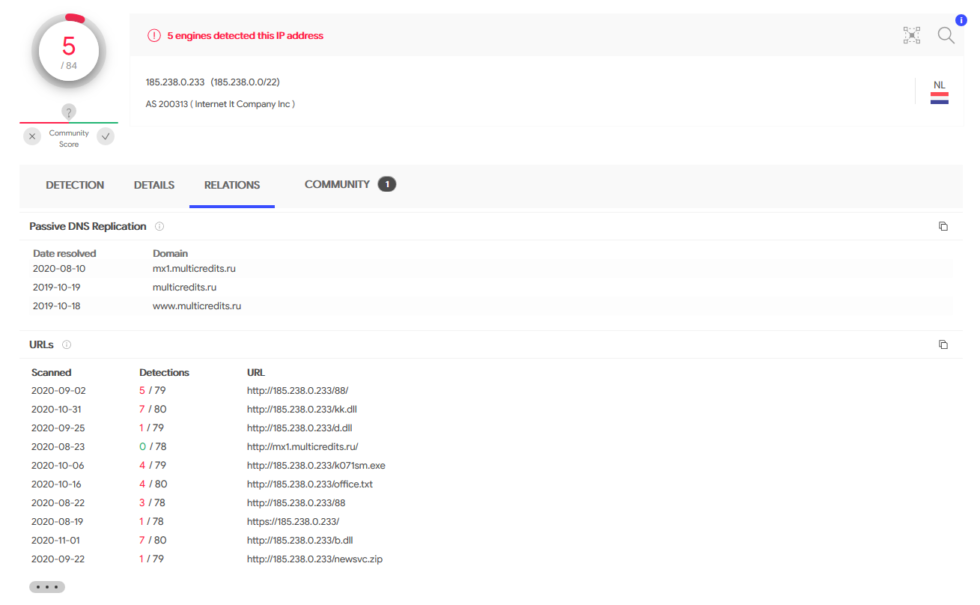
Task: Expand more URLs with the ellipsis button
Action: (x=47, y=587)
